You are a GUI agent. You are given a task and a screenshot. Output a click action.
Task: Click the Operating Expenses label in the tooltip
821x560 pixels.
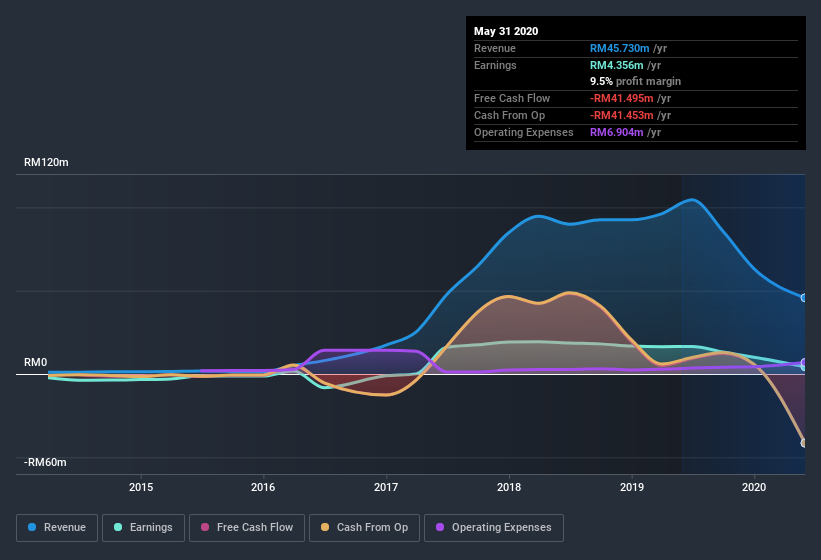tap(524, 132)
